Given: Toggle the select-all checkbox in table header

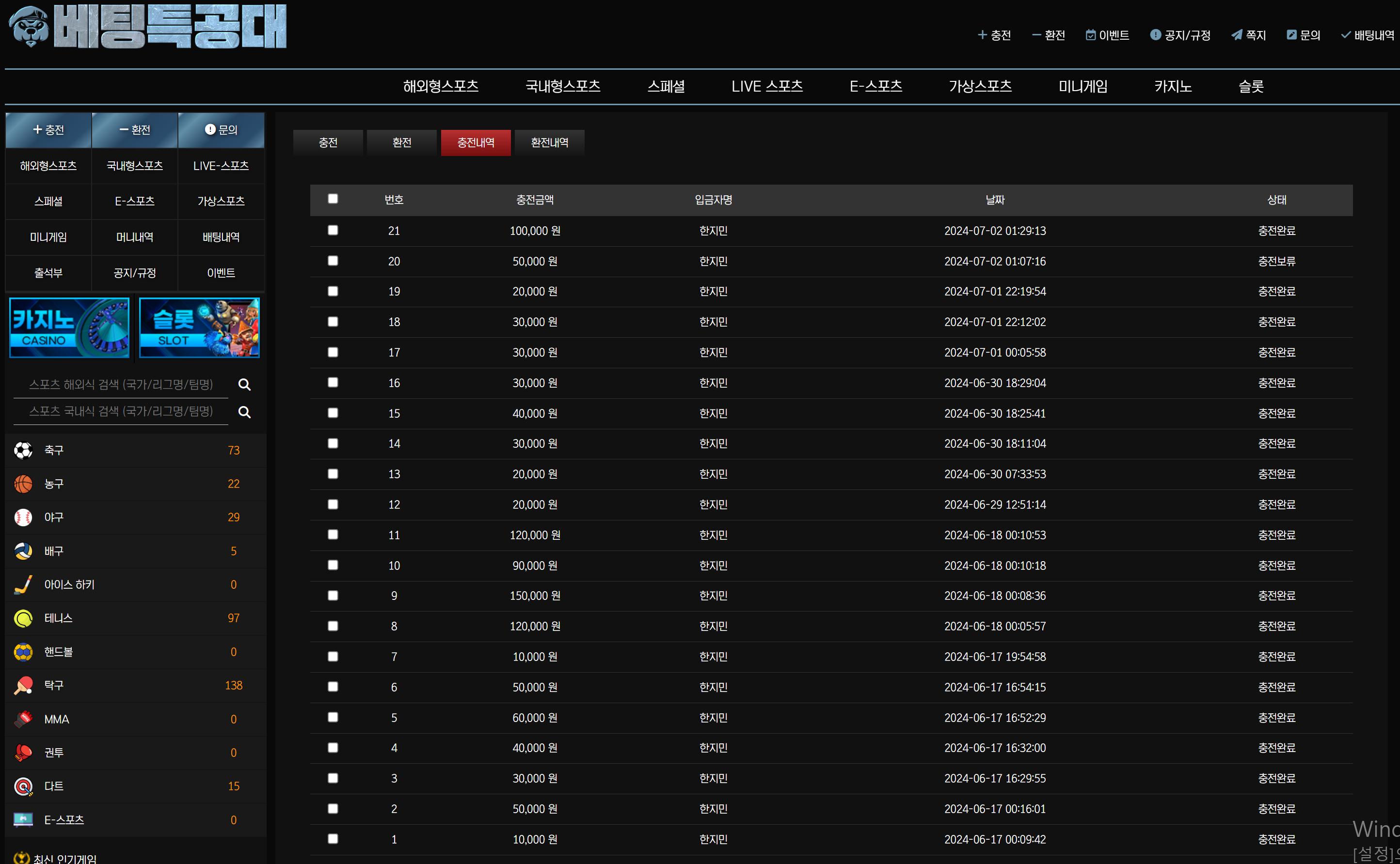Looking at the screenshot, I should tap(333, 199).
